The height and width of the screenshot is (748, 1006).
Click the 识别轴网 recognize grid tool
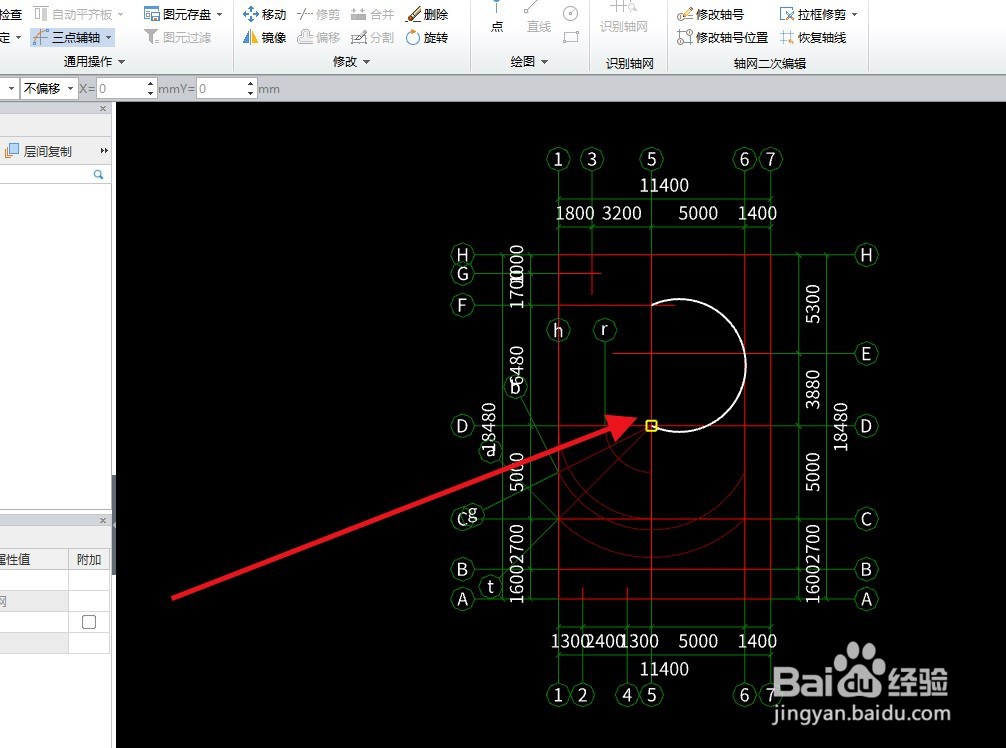click(624, 17)
